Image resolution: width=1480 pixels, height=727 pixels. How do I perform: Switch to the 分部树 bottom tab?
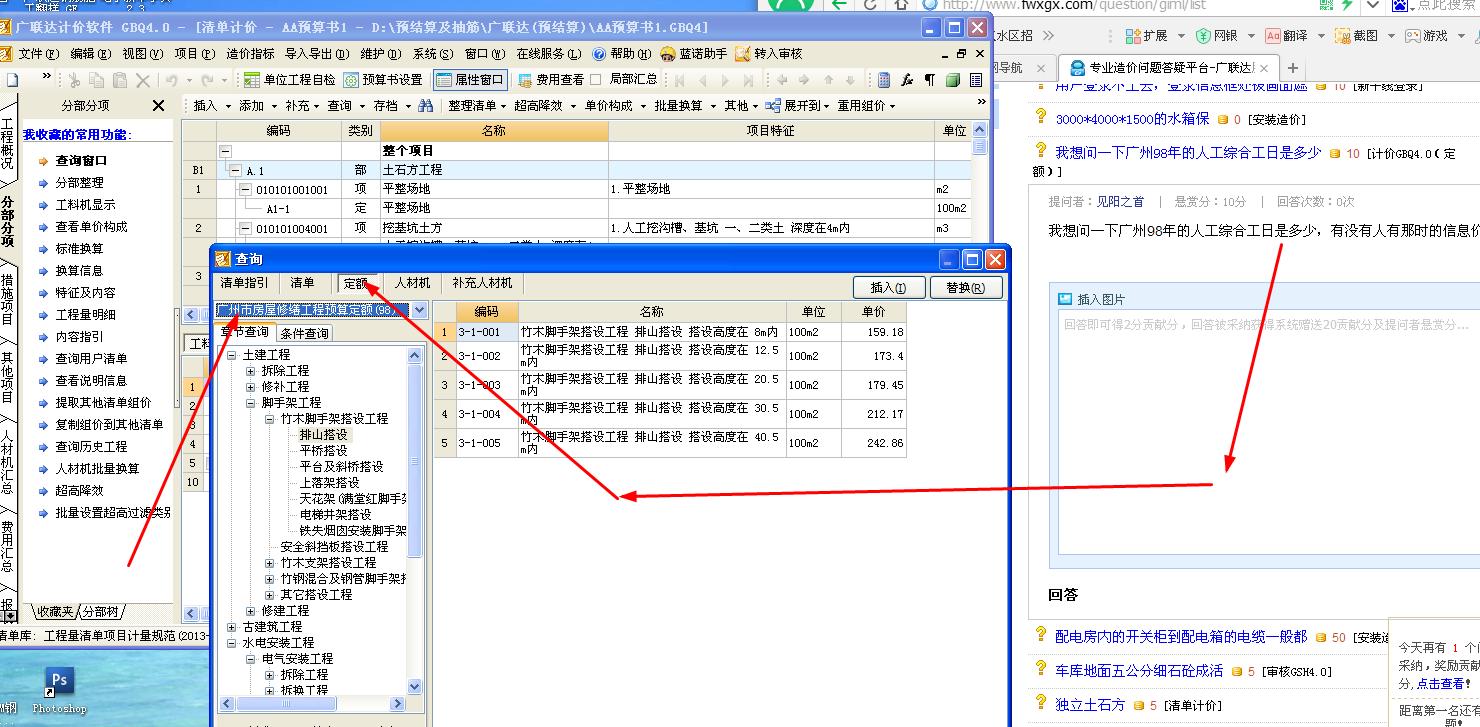(x=100, y=611)
